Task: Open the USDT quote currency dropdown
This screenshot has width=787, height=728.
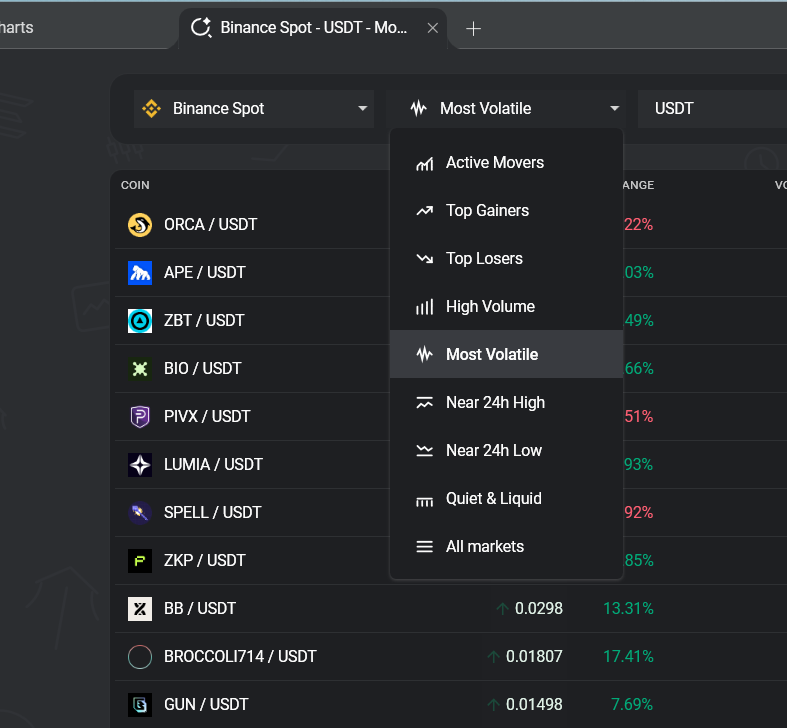Action: [x=715, y=108]
